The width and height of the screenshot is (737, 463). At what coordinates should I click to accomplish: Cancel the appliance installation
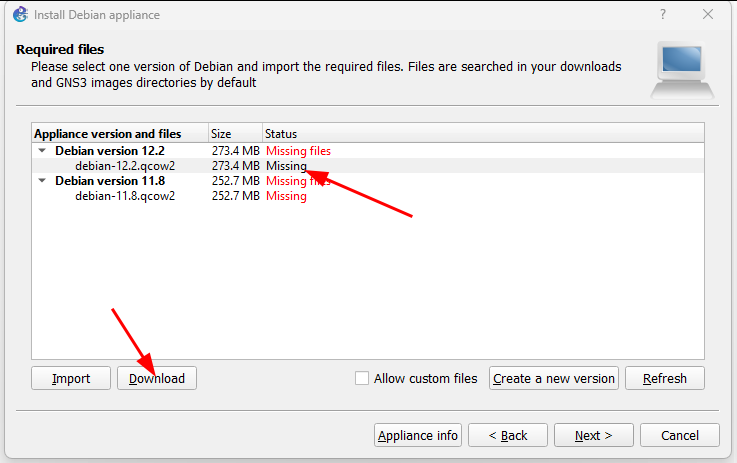pos(679,435)
